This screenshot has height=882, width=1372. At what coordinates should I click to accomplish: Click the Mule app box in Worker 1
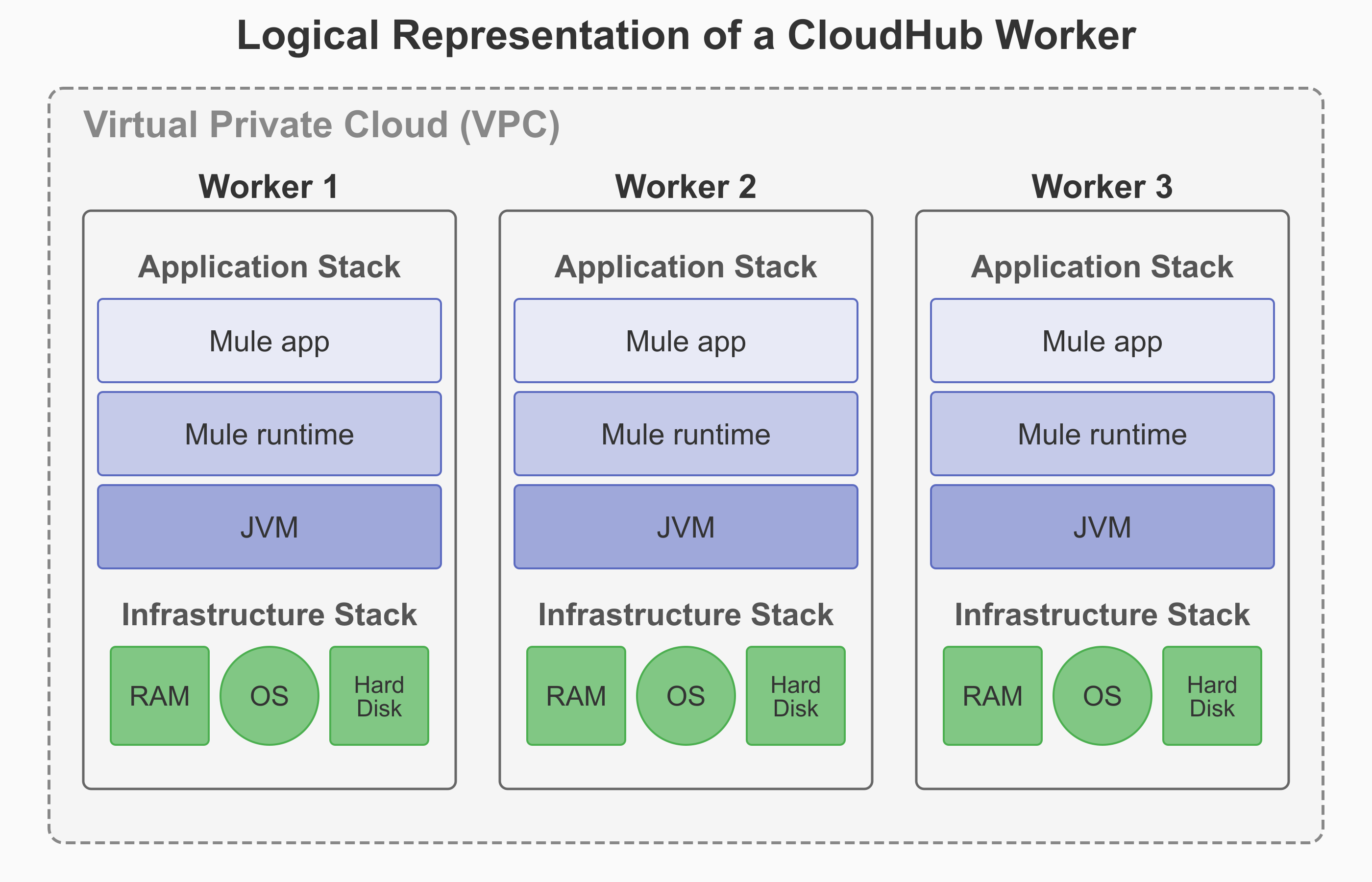click(269, 341)
